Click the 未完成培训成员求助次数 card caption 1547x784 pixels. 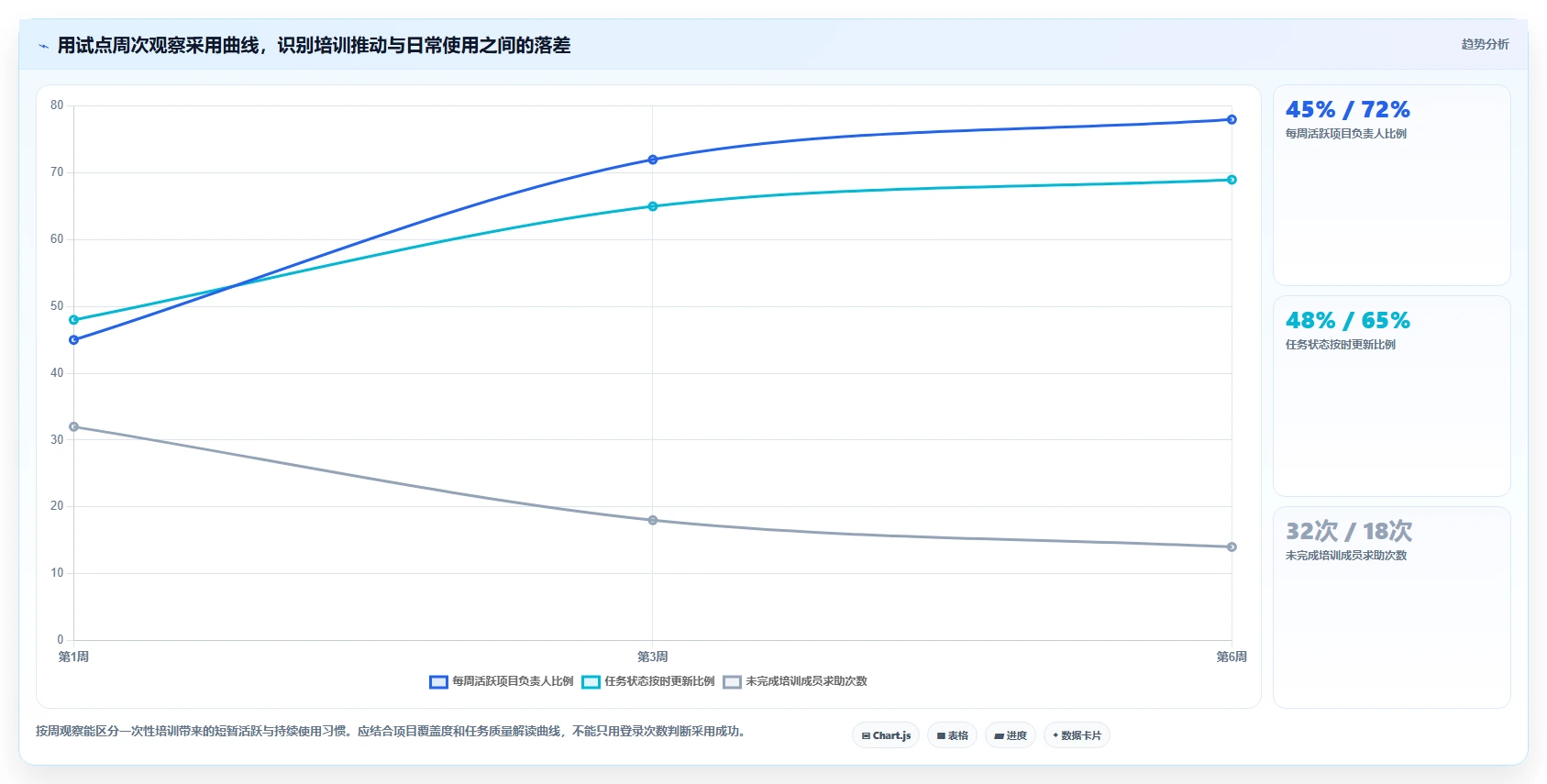tap(1346, 556)
